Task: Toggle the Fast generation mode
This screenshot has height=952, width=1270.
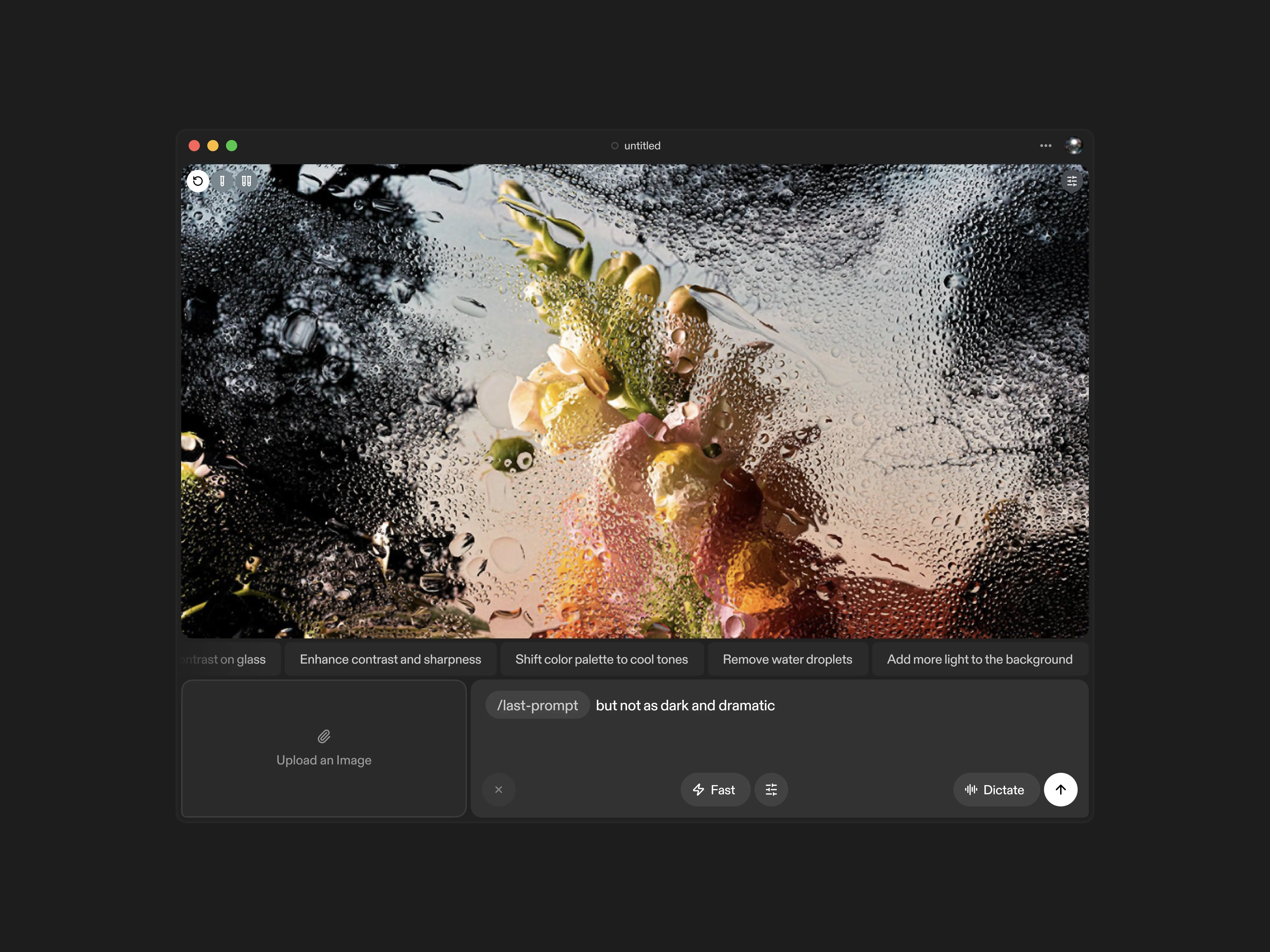Action: (715, 790)
